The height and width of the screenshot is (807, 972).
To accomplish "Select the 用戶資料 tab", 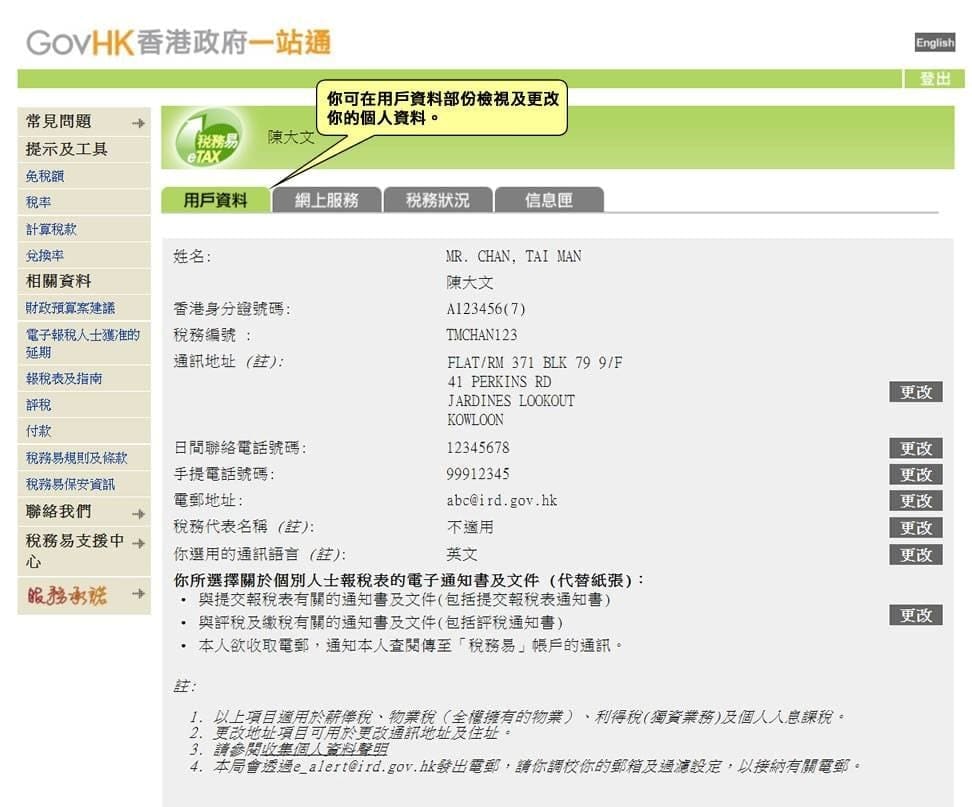I will 215,200.
